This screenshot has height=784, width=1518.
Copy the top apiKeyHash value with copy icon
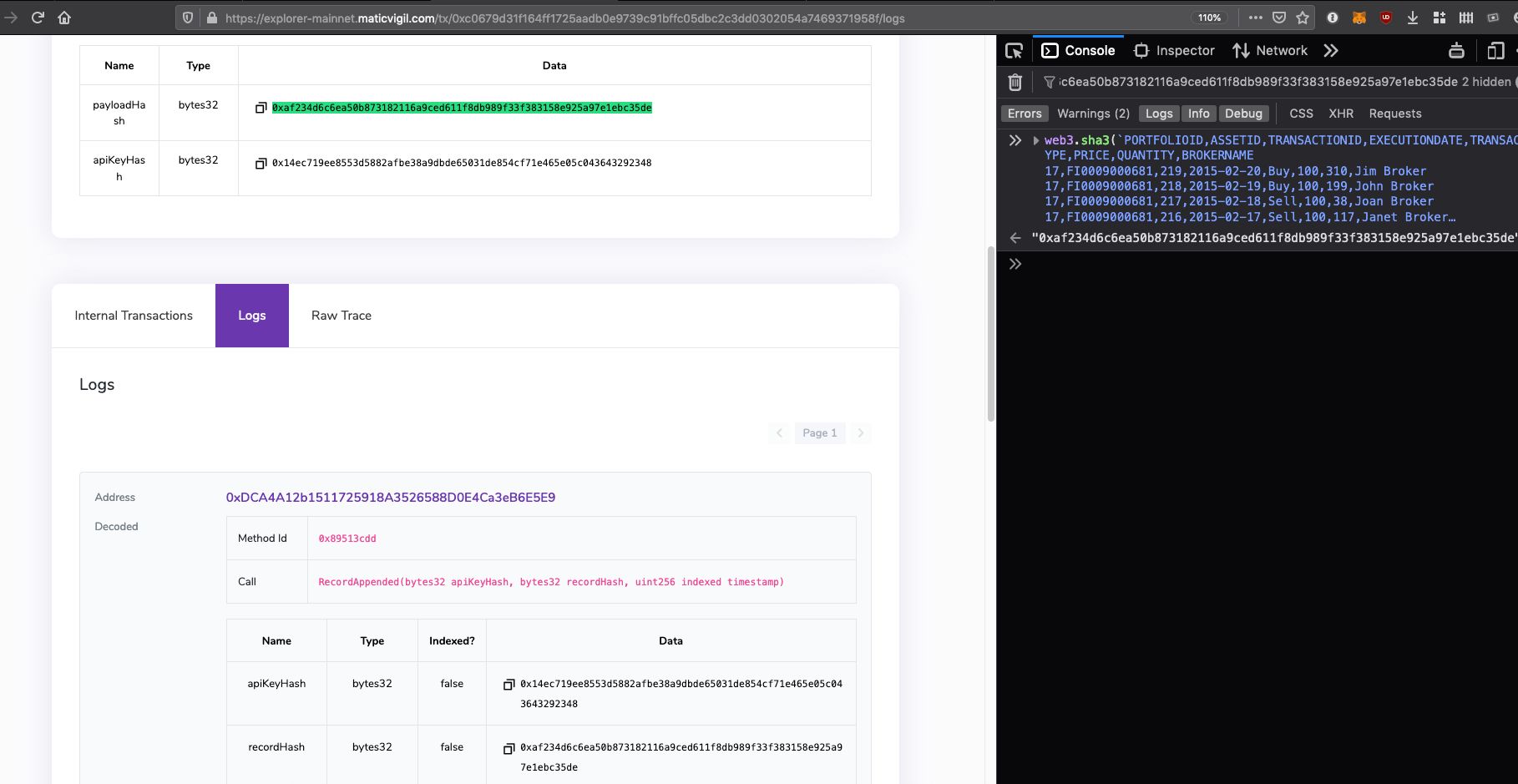pos(261,164)
